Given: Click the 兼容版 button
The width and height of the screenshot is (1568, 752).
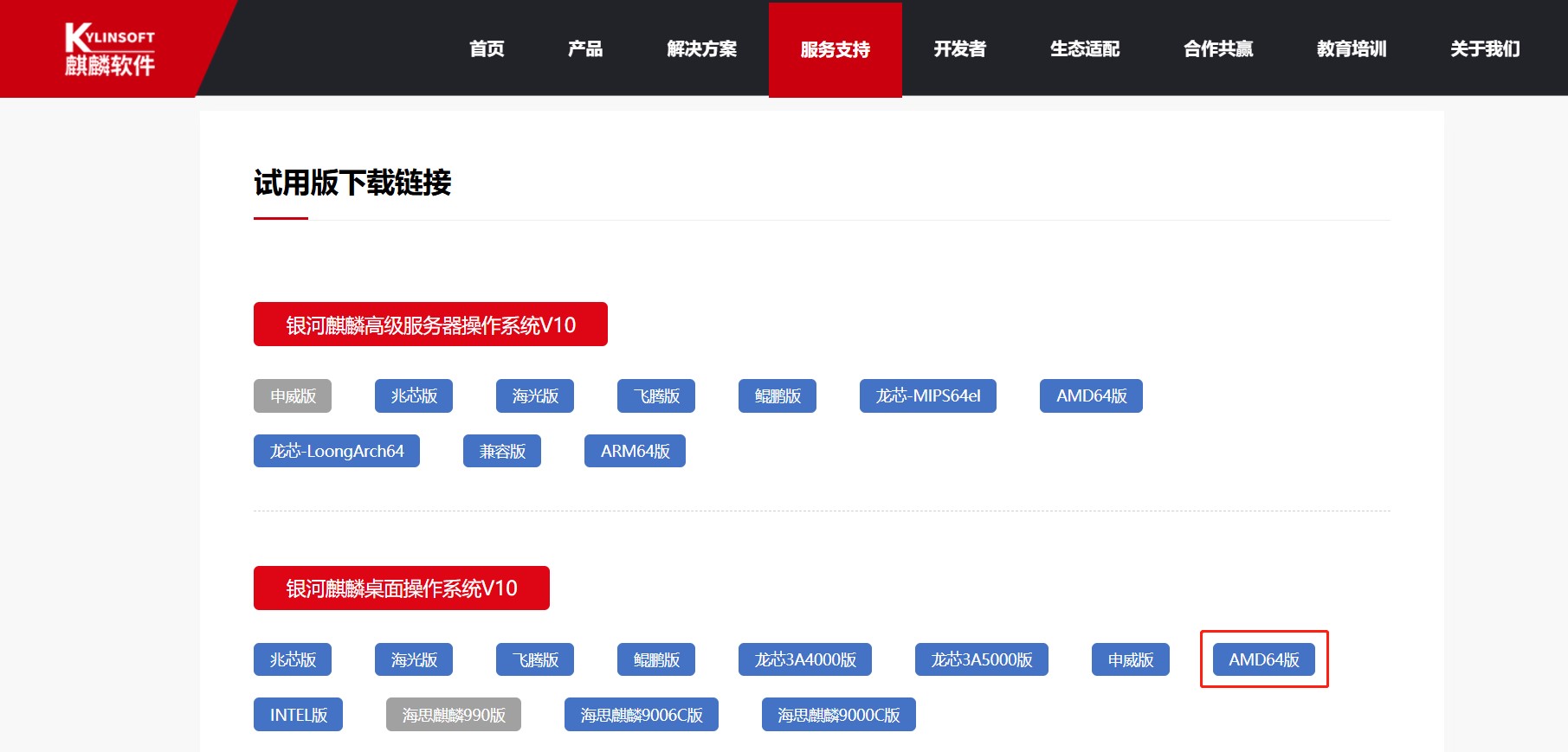Looking at the screenshot, I should pyautogui.click(x=502, y=451).
